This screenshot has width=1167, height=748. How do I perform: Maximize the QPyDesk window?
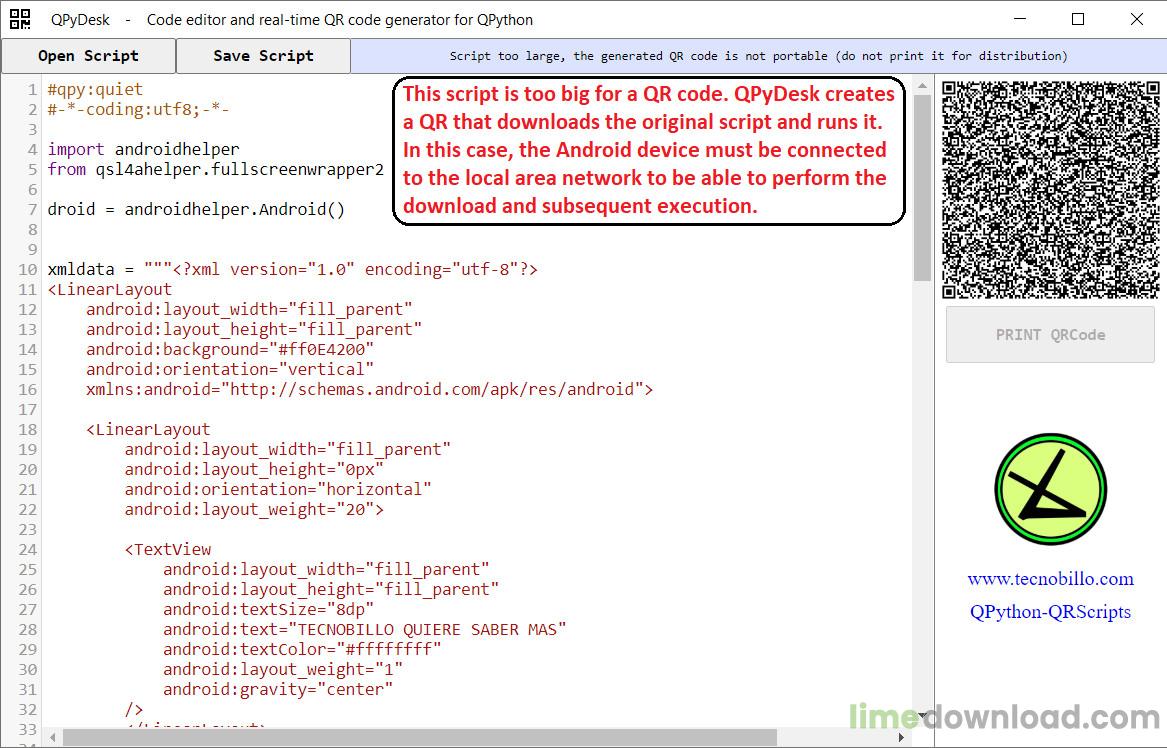click(x=1078, y=19)
